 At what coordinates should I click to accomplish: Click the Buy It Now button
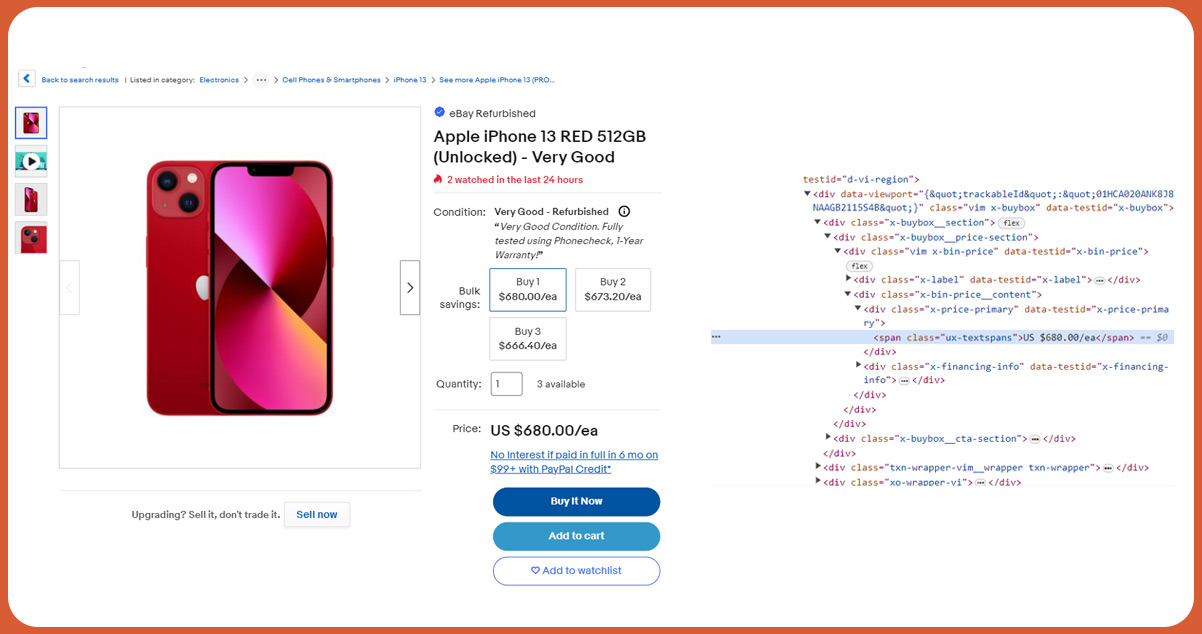click(x=576, y=501)
